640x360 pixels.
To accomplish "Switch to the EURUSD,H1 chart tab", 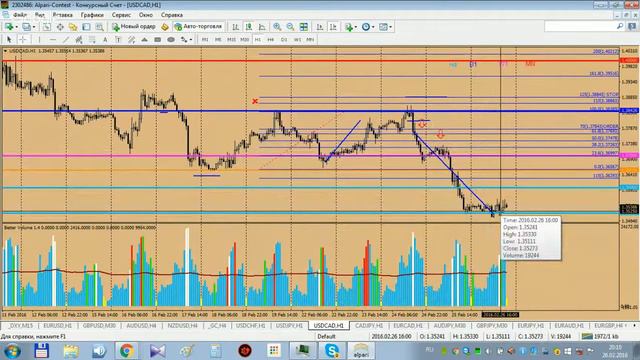I will 58,326.
